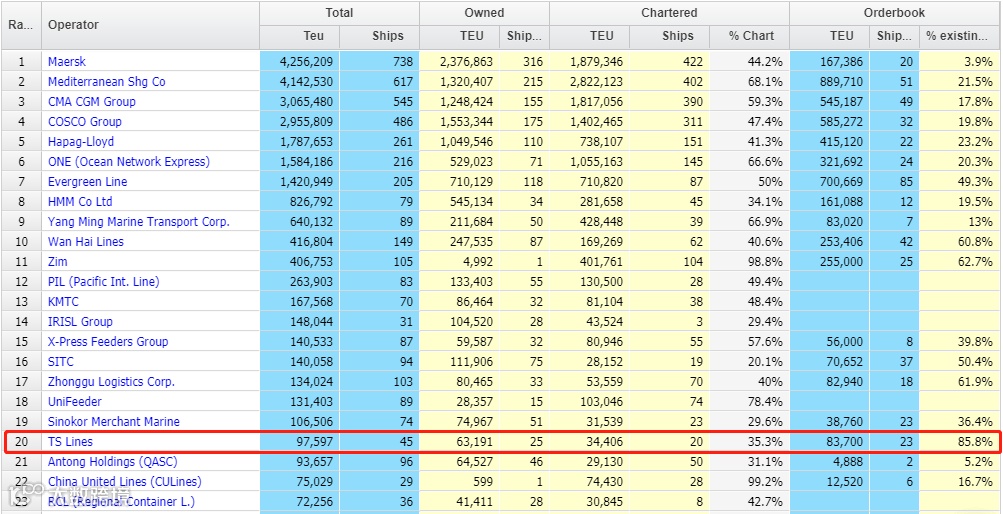
Task: Sort by Total Ships column header
Action: tap(379, 36)
